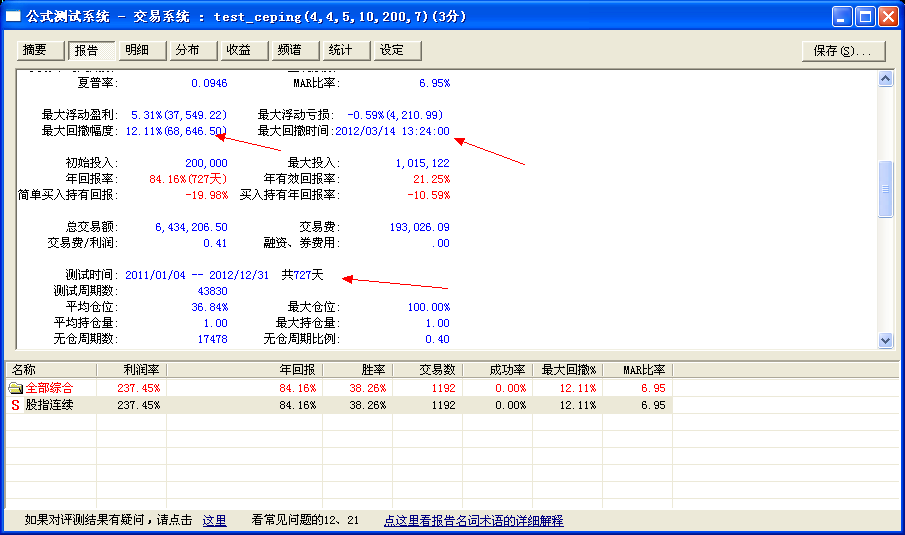Open the 分布 tab
The image size is (905, 535).
[192, 50]
